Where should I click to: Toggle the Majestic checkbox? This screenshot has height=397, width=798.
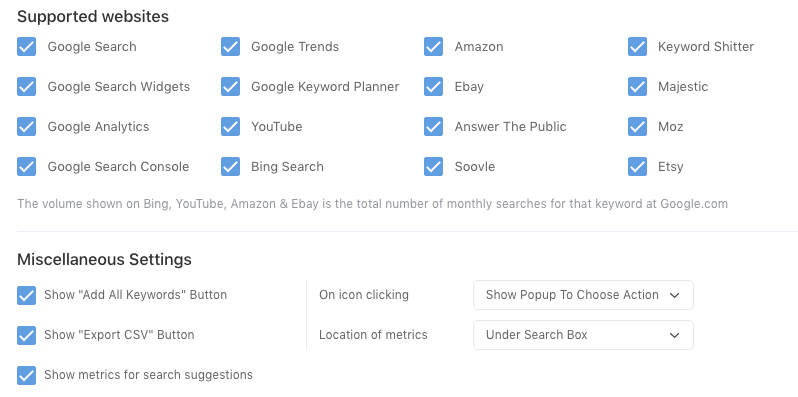(637, 87)
